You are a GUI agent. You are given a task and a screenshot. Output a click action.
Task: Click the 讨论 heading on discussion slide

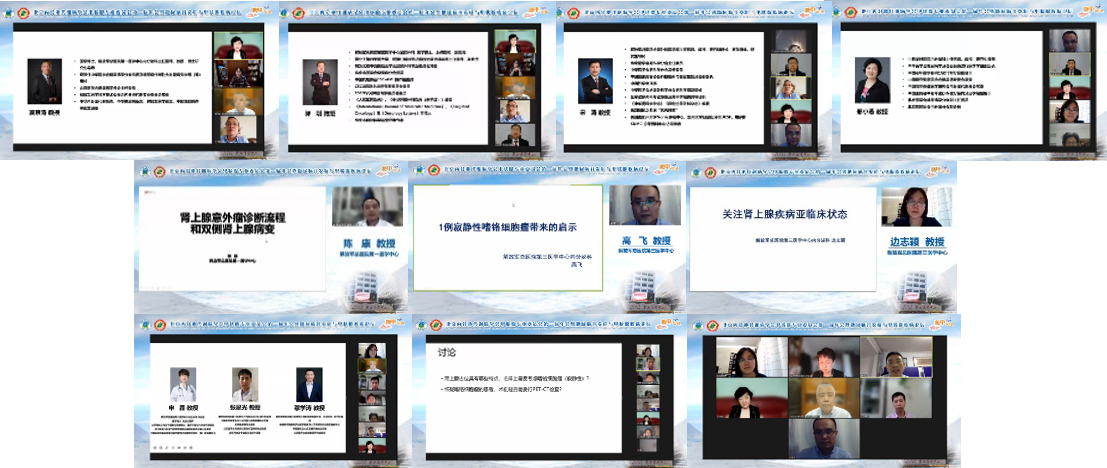446,352
